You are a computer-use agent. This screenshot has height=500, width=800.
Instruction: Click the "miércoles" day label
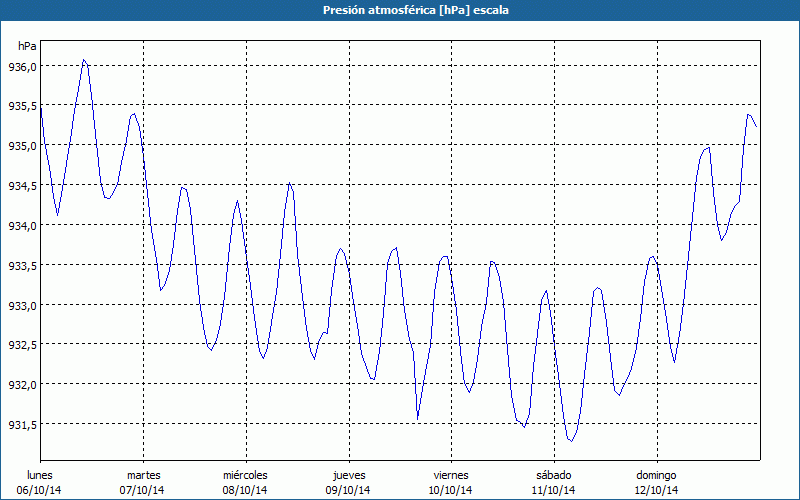coord(245,474)
